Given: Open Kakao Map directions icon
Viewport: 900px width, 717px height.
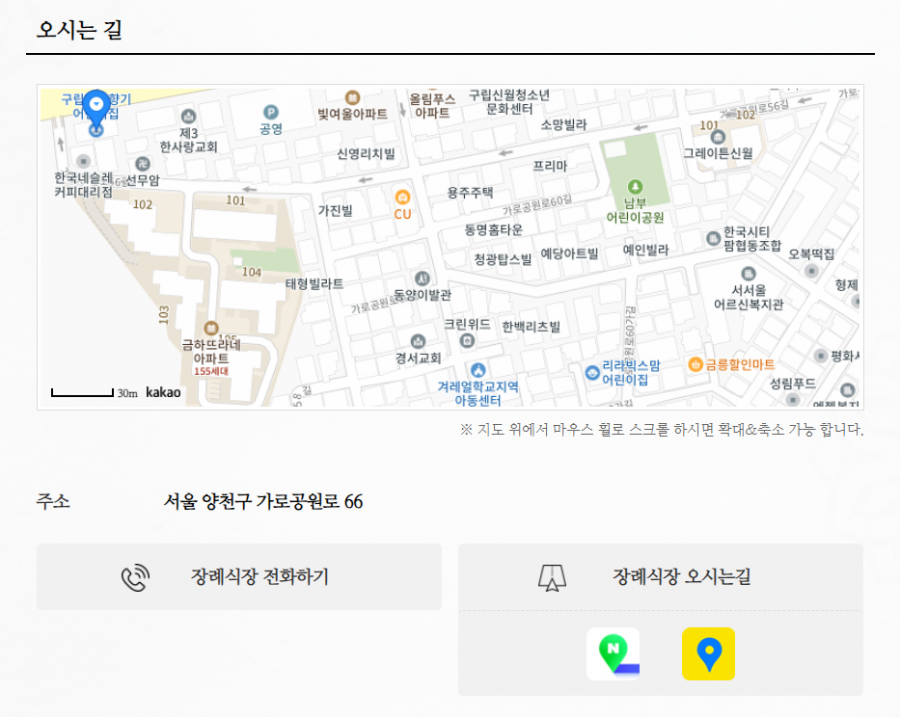Looking at the screenshot, I should coord(708,654).
